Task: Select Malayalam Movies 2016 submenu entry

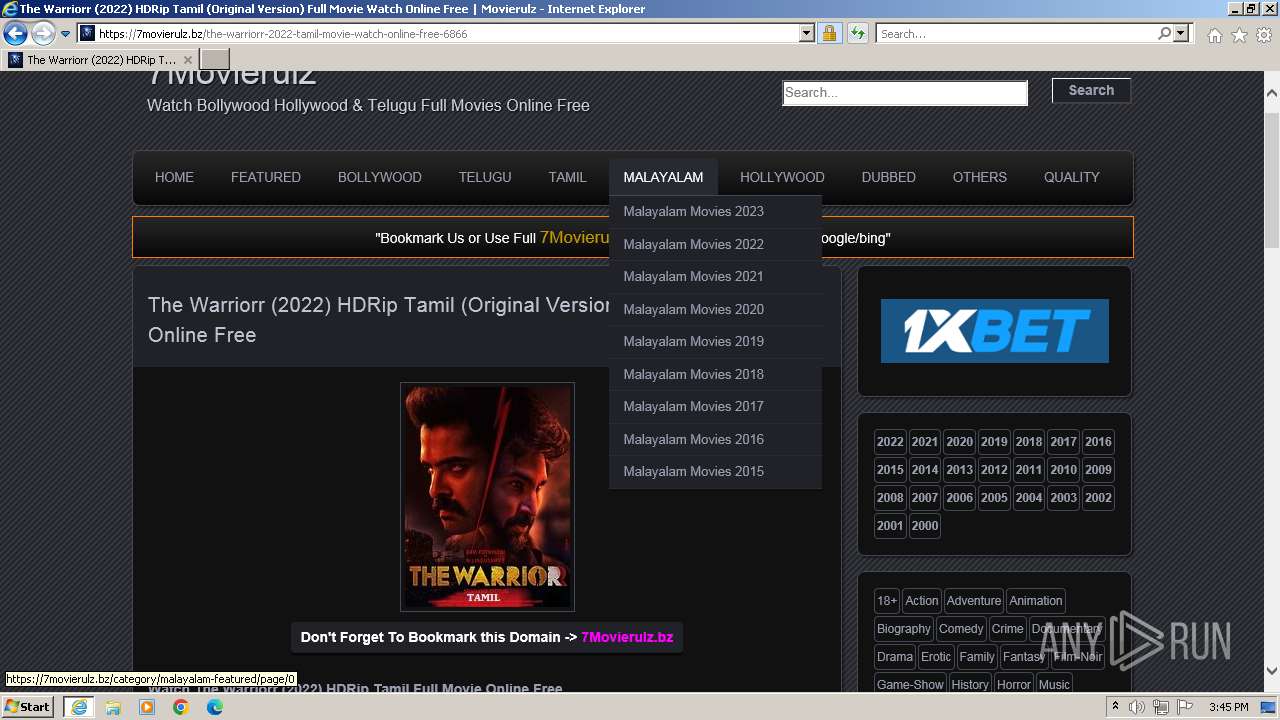Action: click(x=715, y=439)
